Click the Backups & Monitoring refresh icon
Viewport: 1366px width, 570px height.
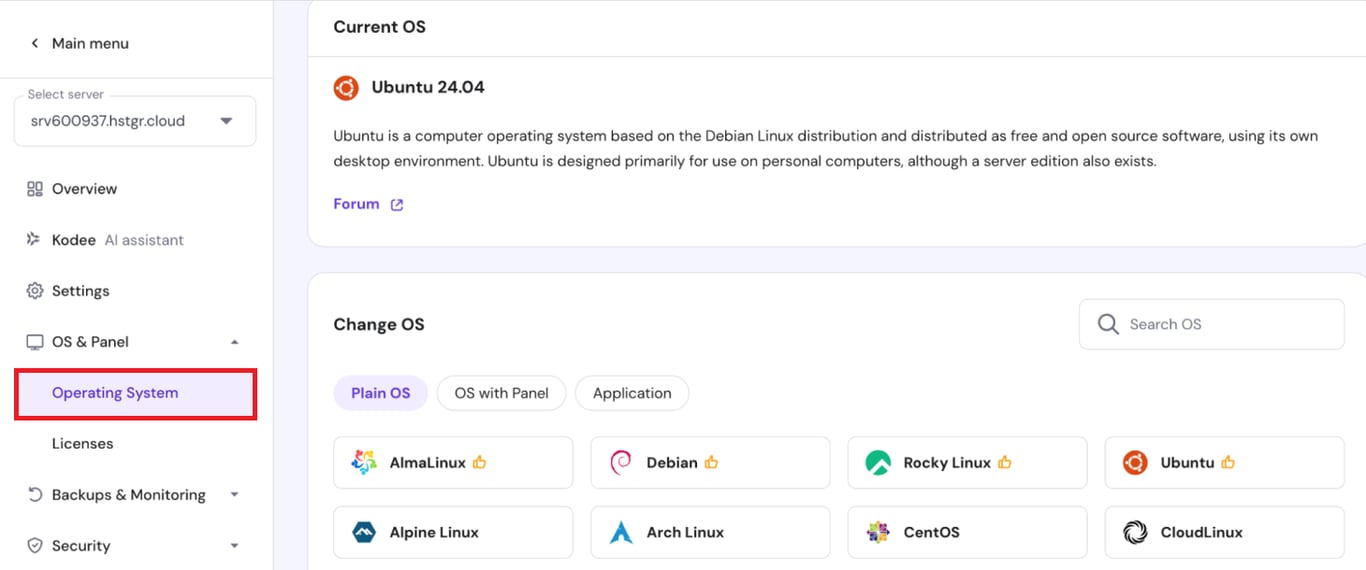35,495
